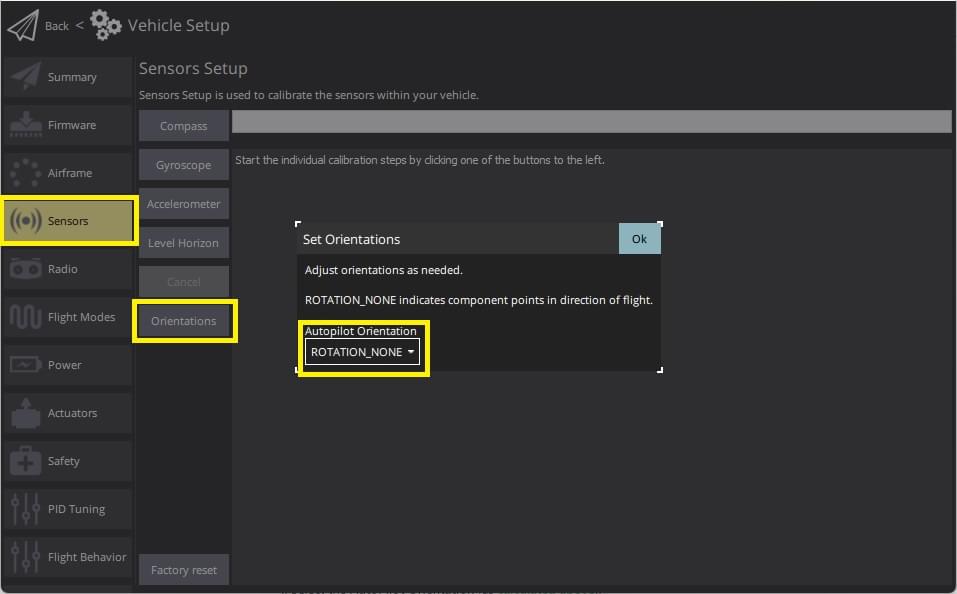
Task: Click the calibration progress bar
Action: coord(591,121)
